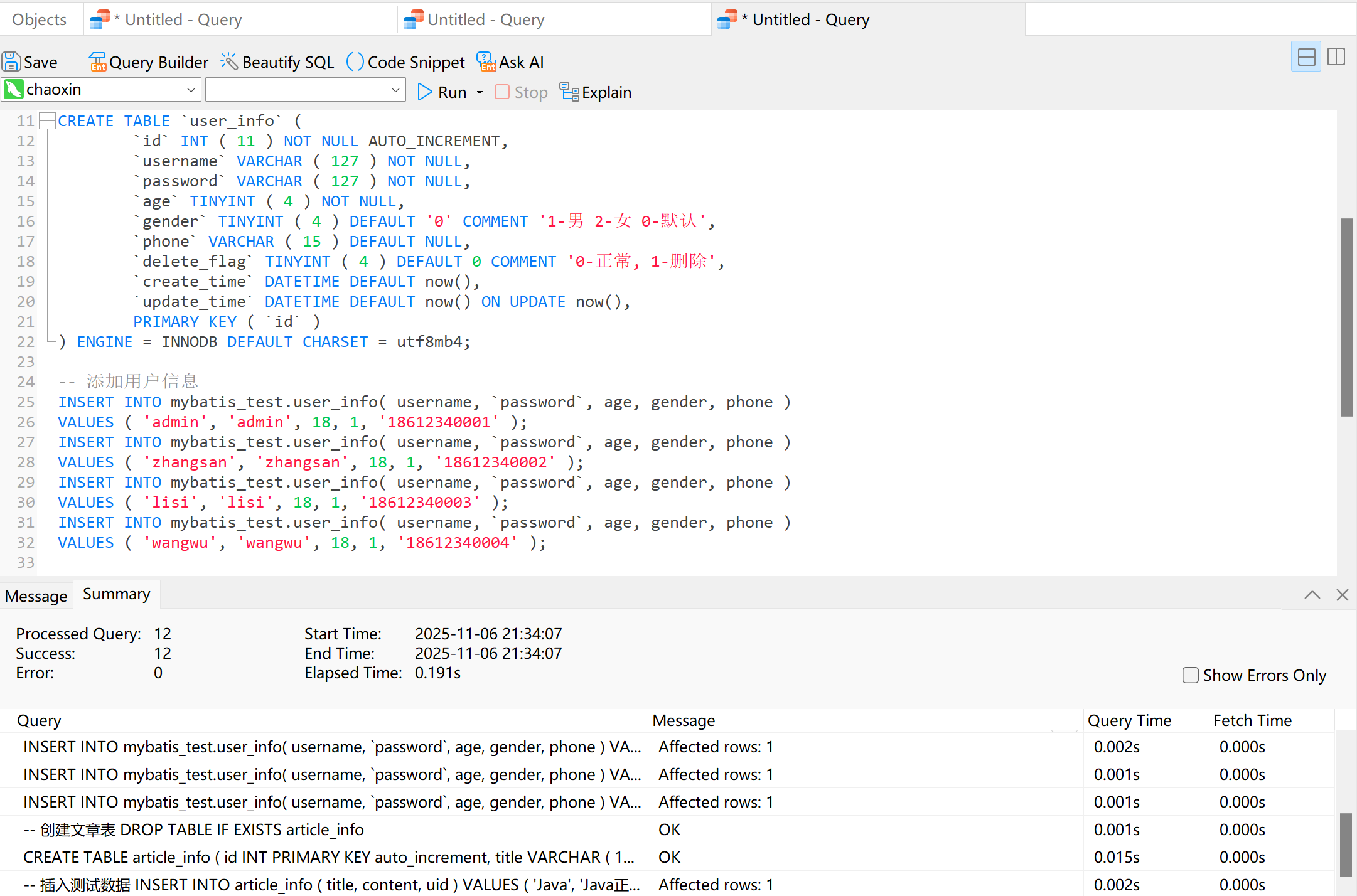Viewport: 1357px width, 896px height.
Task: Open the Run options dropdown arrow
Action: [x=480, y=93]
